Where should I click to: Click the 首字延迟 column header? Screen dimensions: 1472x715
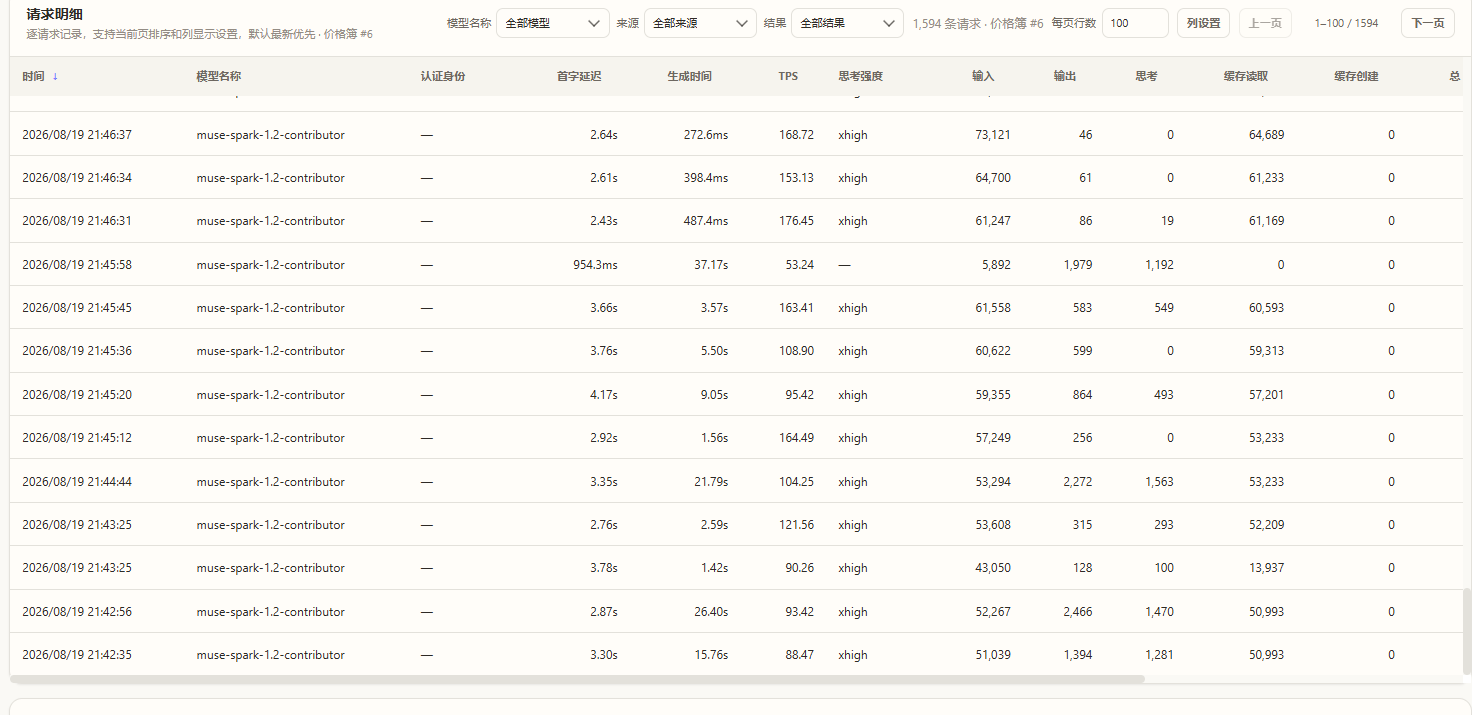point(579,76)
